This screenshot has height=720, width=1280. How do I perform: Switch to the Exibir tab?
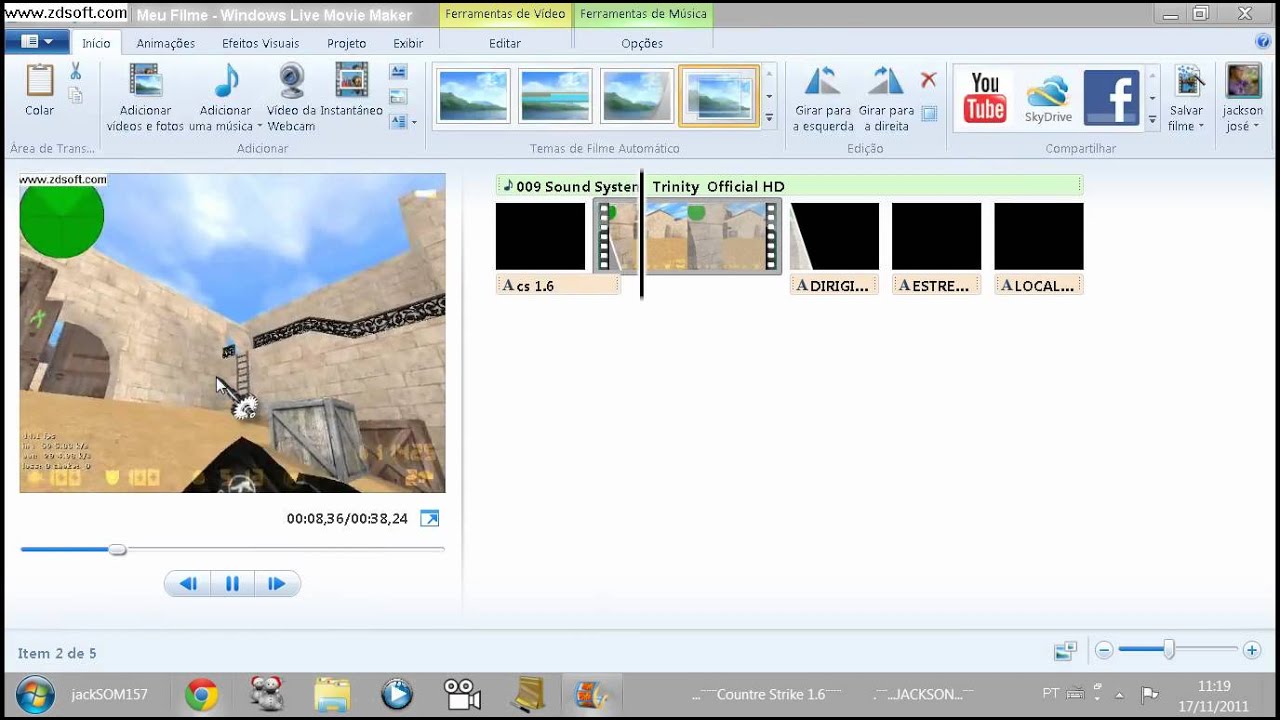408,43
